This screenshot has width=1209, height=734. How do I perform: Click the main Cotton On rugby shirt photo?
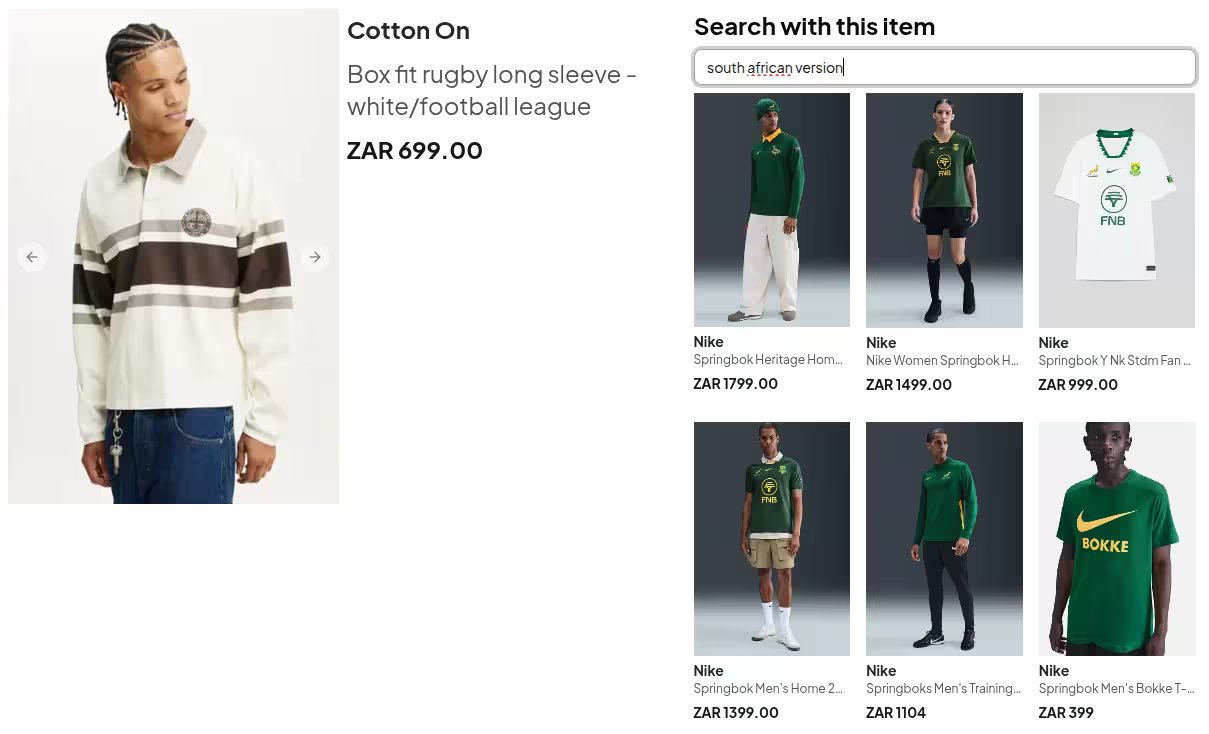pos(173,255)
